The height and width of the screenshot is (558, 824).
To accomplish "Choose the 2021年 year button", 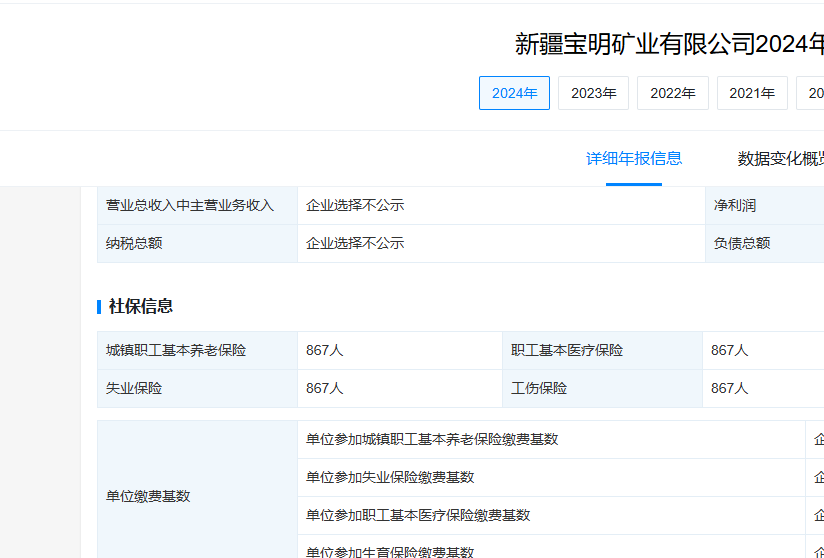I will coord(752,93).
